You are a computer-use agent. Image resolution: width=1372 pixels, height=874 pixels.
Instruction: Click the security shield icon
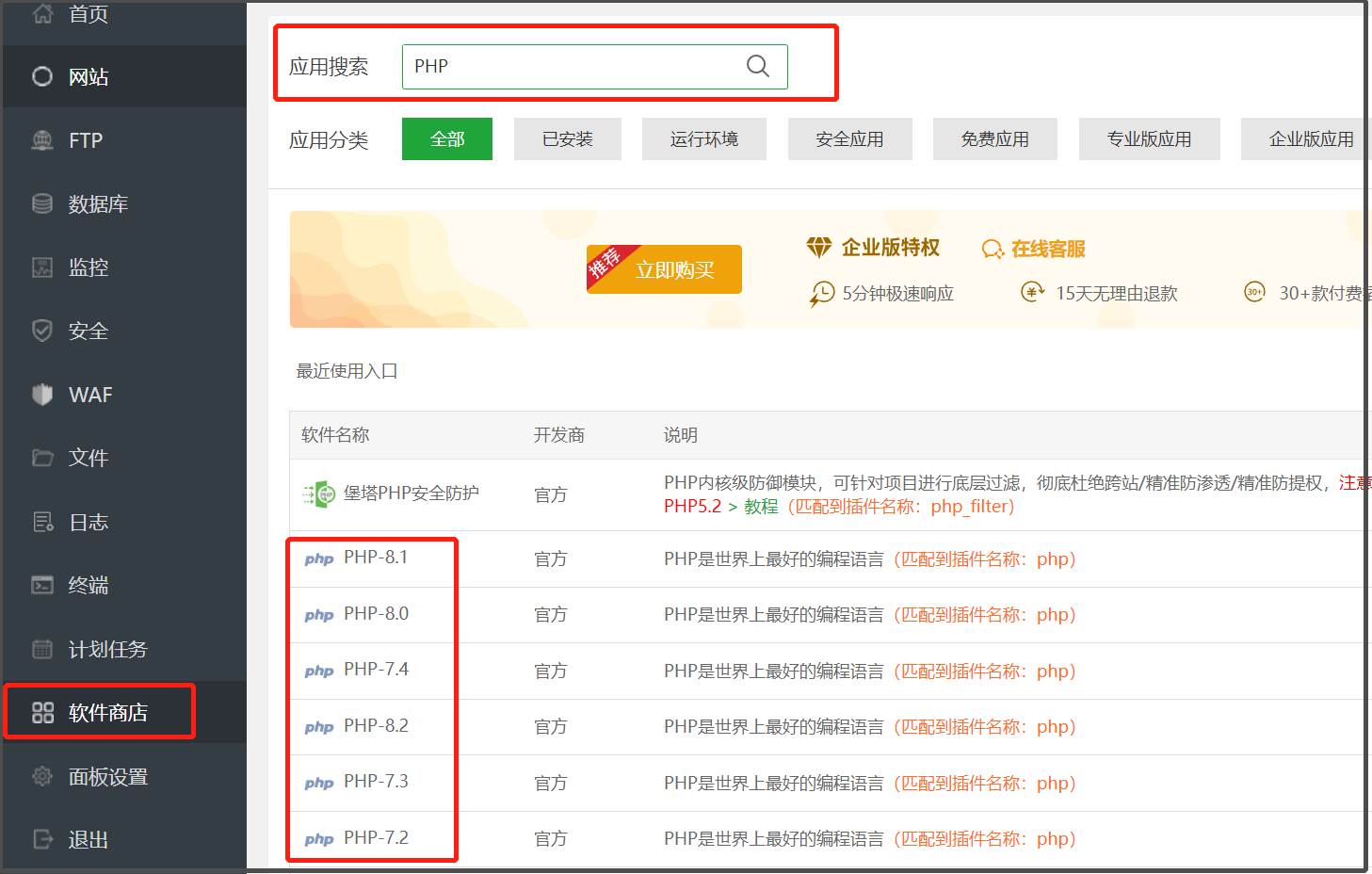42,331
